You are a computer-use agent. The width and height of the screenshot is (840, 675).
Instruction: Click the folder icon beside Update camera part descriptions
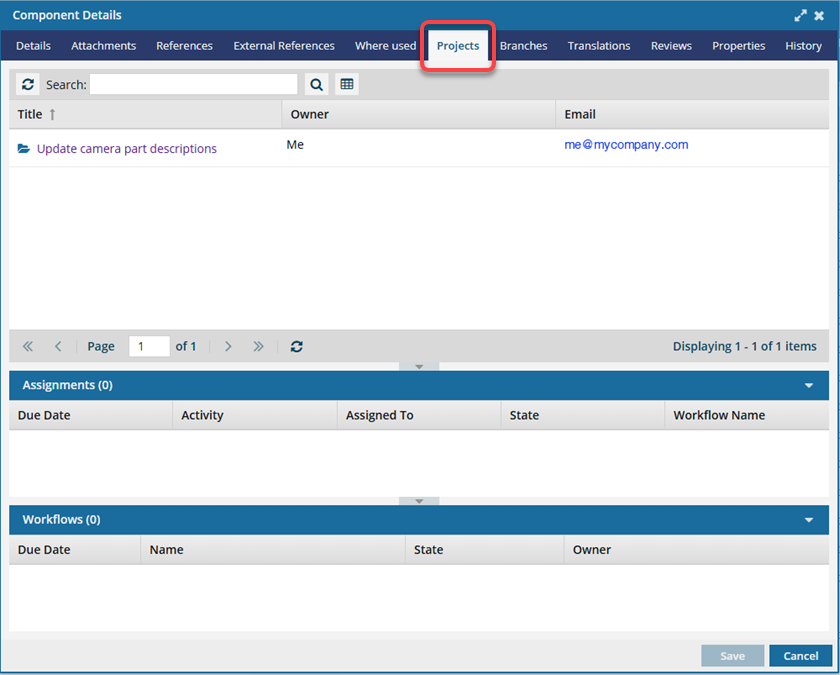point(24,149)
